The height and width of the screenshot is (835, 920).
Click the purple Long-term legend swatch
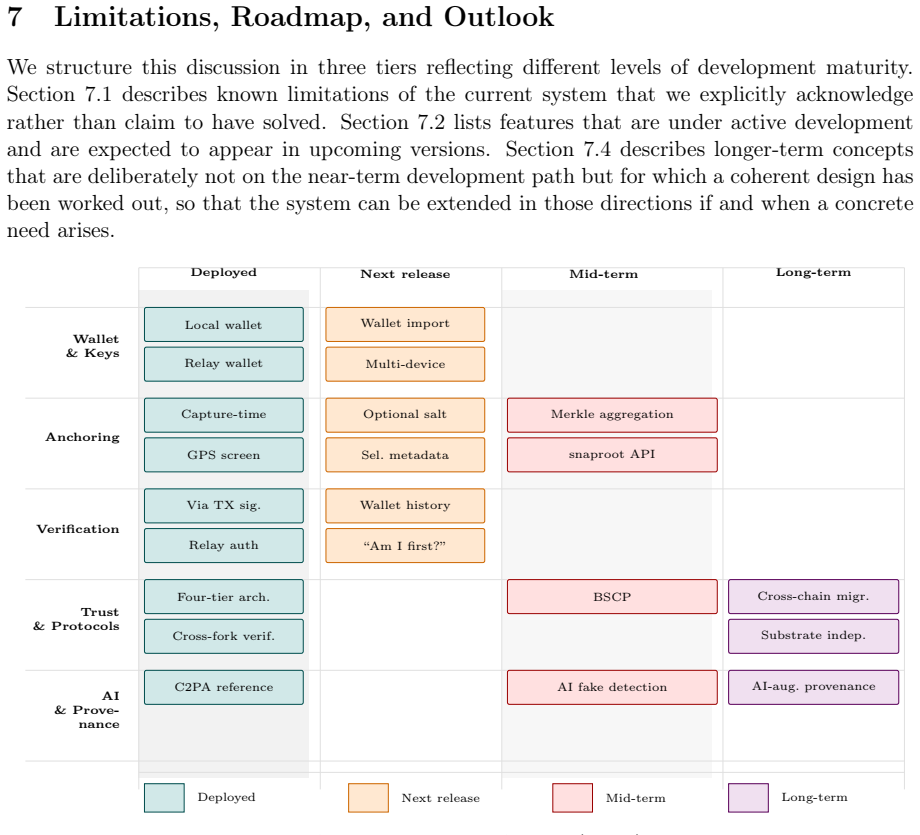click(x=748, y=798)
